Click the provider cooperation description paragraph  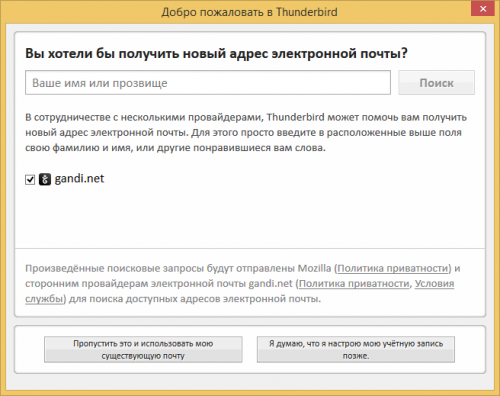point(246,132)
